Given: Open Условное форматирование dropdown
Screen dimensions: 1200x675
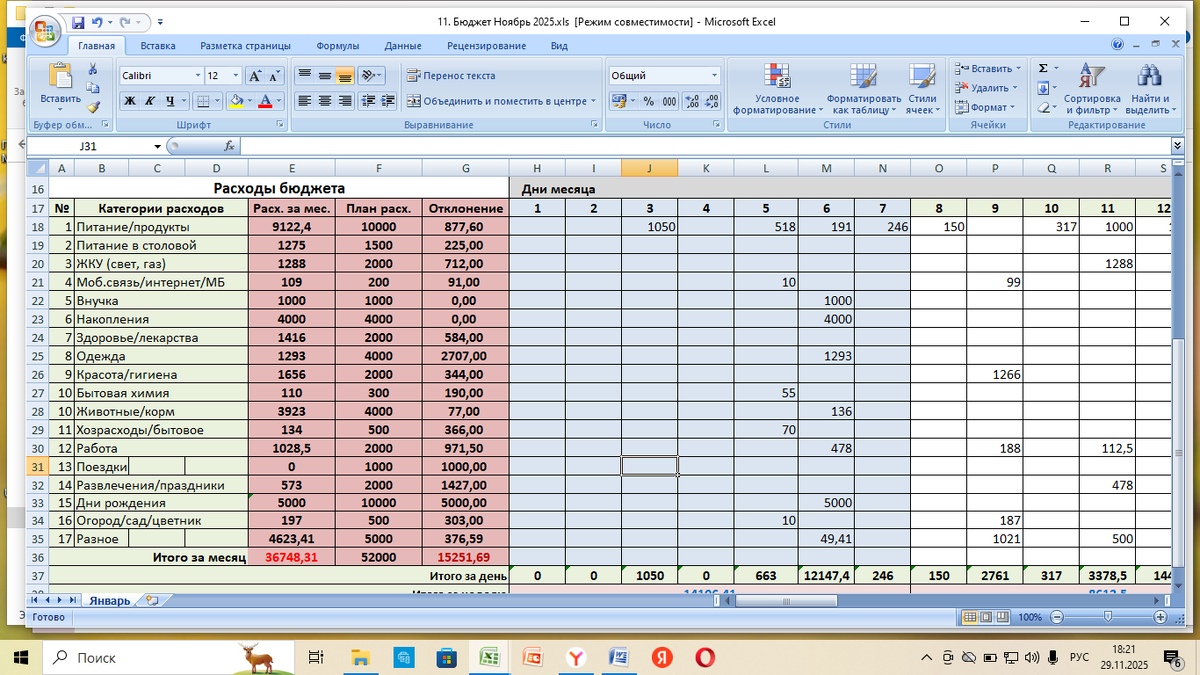Looking at the screenshot, I should [778, 90].
